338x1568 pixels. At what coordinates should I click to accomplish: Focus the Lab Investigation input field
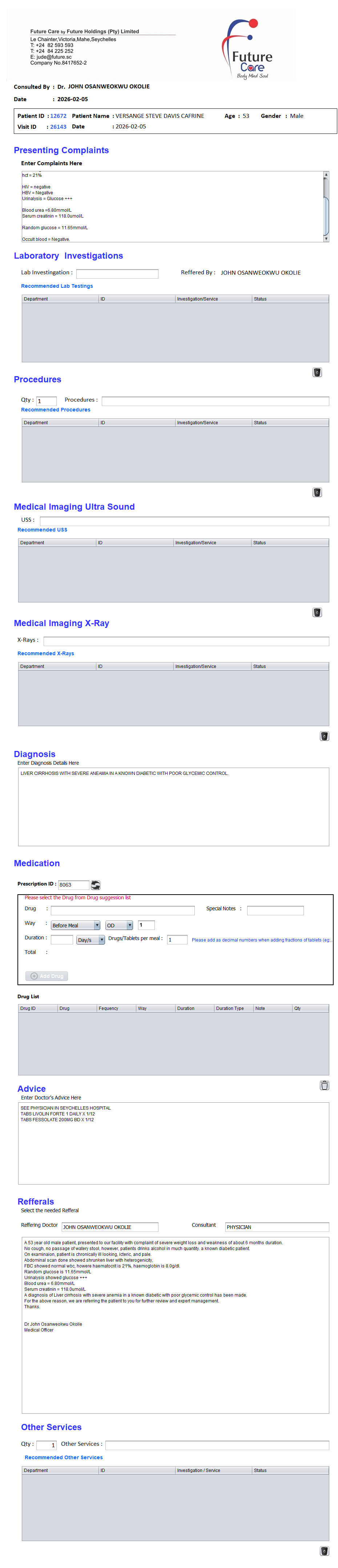coord(117,273)
